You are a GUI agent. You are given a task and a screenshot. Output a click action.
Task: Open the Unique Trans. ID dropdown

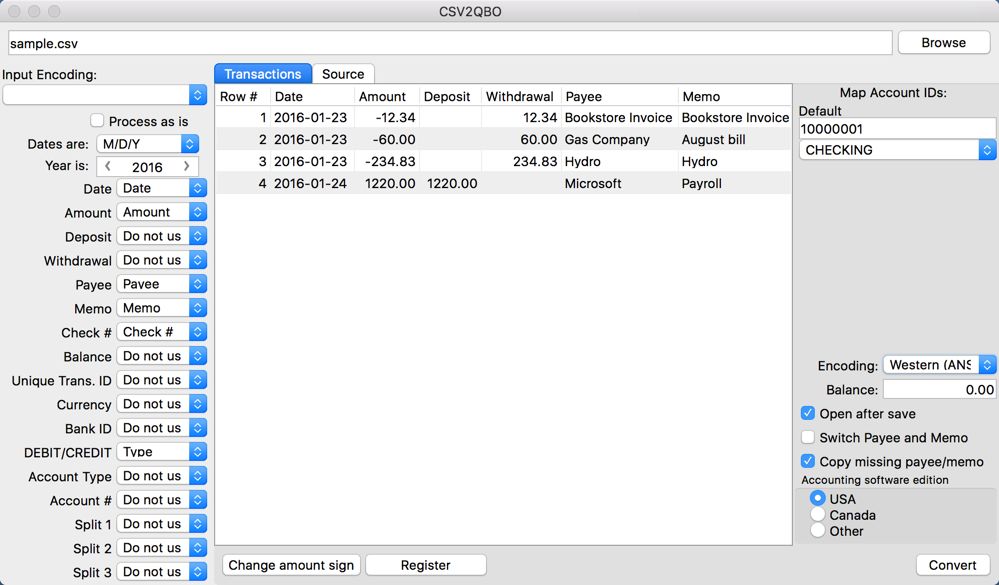pos(162,380)
